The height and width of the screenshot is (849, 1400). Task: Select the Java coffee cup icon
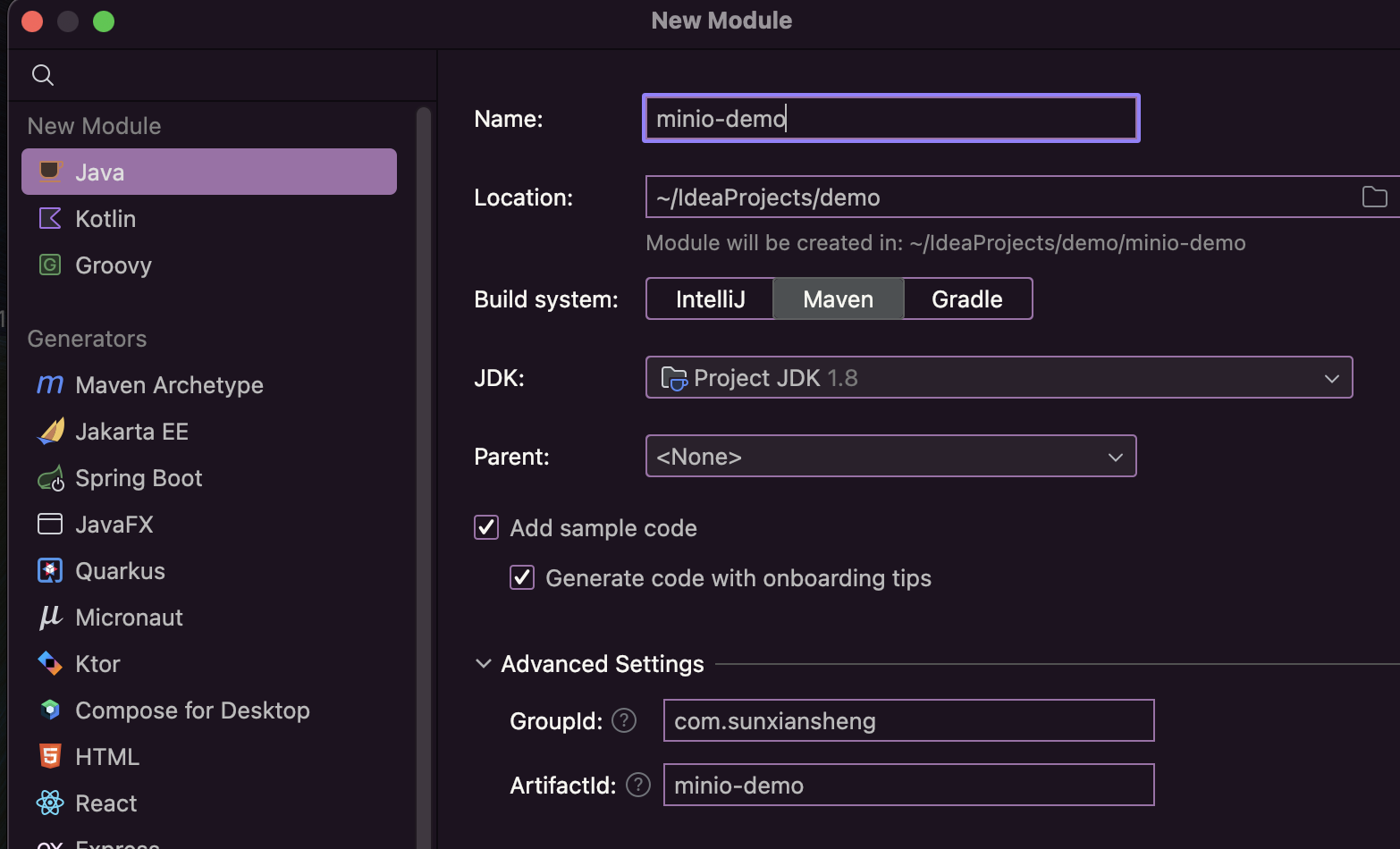[x=50, y=171]
